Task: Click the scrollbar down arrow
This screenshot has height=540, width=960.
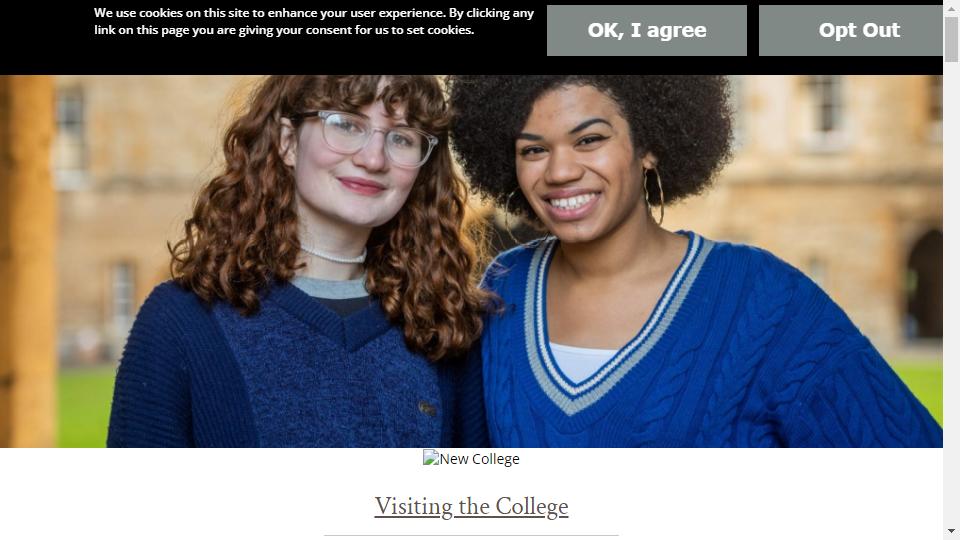Action: (951, 531)
